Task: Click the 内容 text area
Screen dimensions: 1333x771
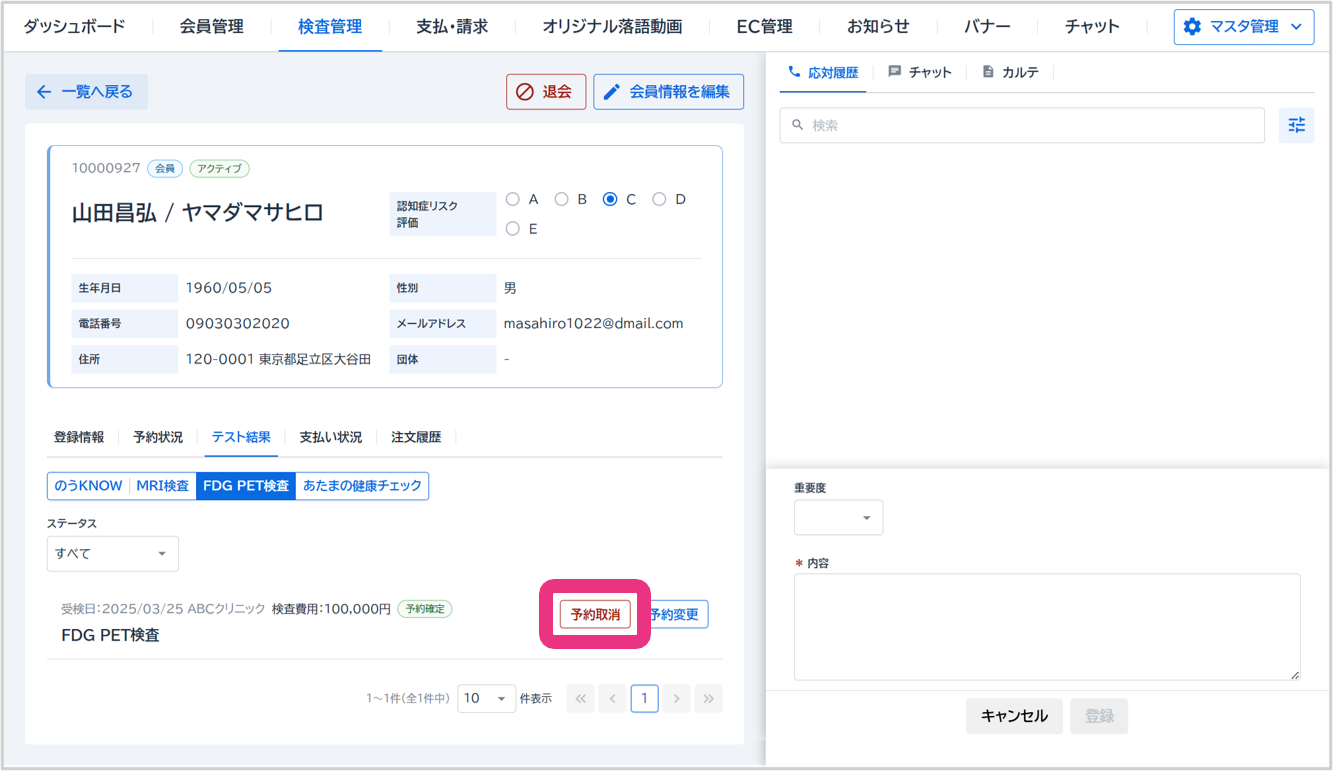Action: pyautogui.click(x=1047, y=627)
